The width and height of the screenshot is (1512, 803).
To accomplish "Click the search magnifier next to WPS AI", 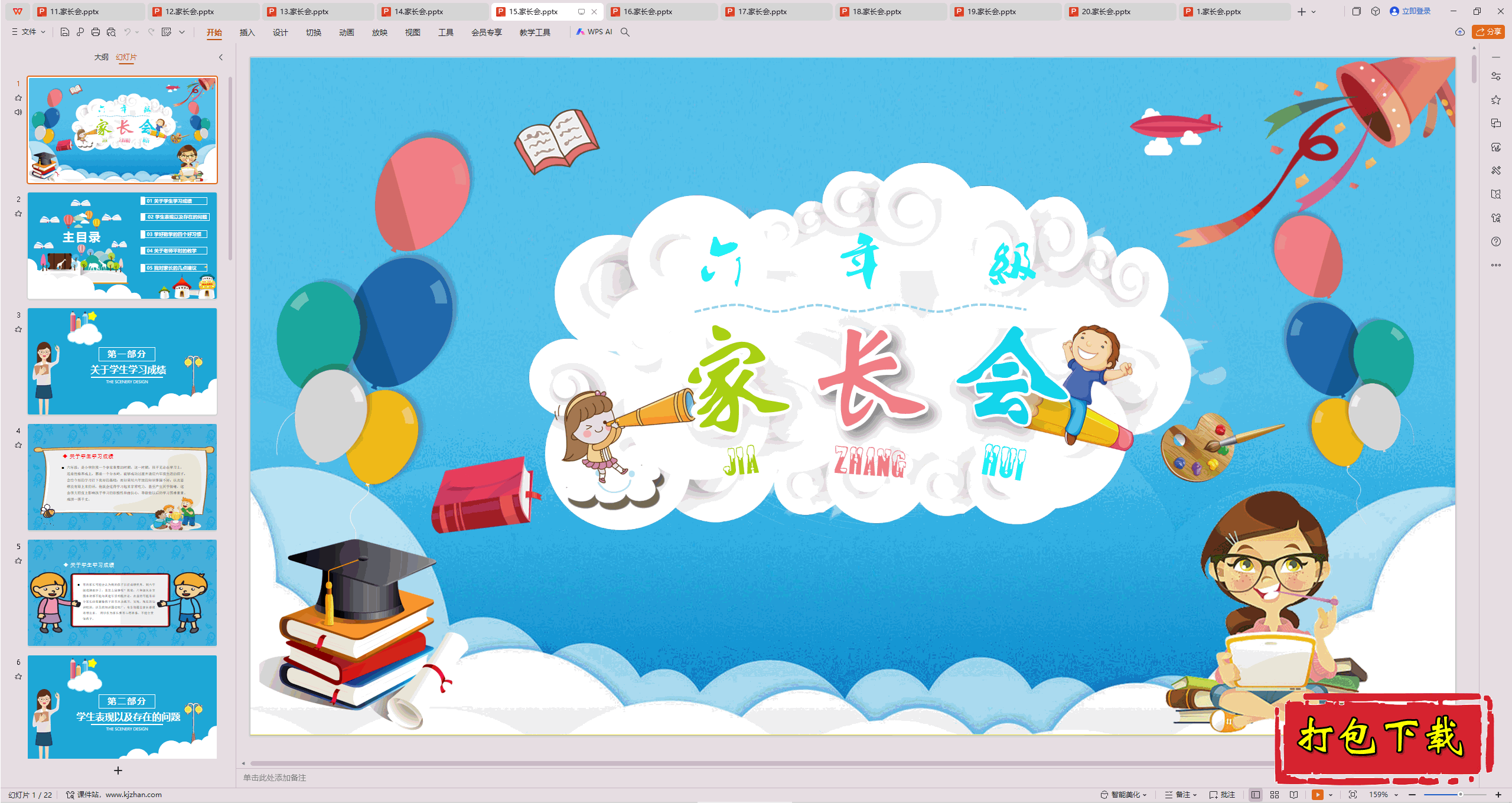I will pyautogui.click(x=625, y=32).
